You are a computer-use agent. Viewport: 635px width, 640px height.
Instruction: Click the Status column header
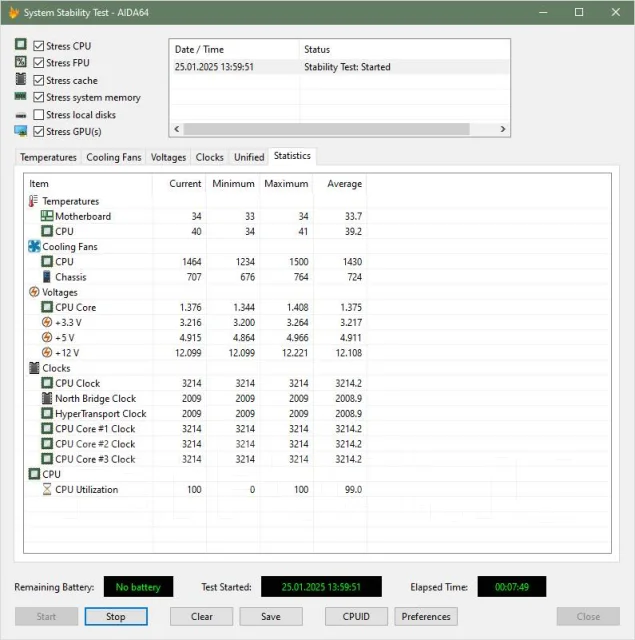[405, 49]
